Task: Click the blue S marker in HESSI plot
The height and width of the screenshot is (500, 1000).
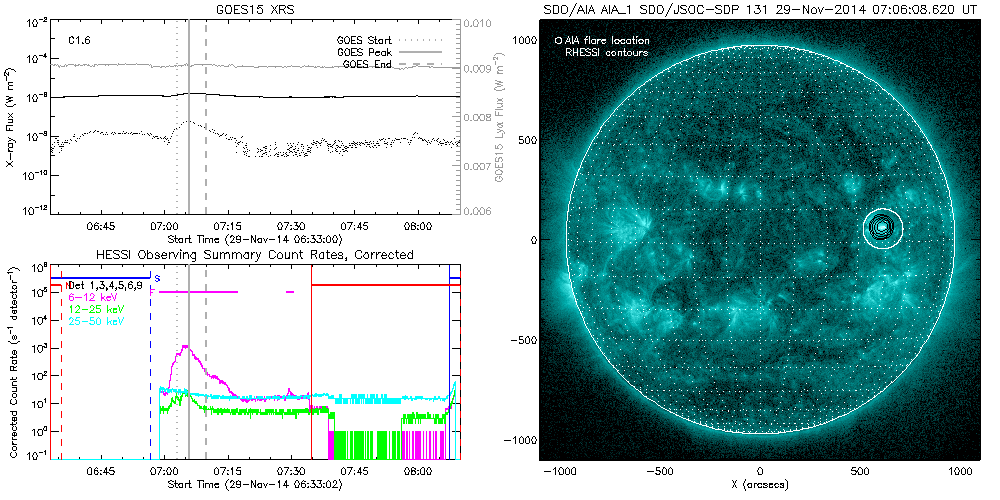Action: (157, 277)
